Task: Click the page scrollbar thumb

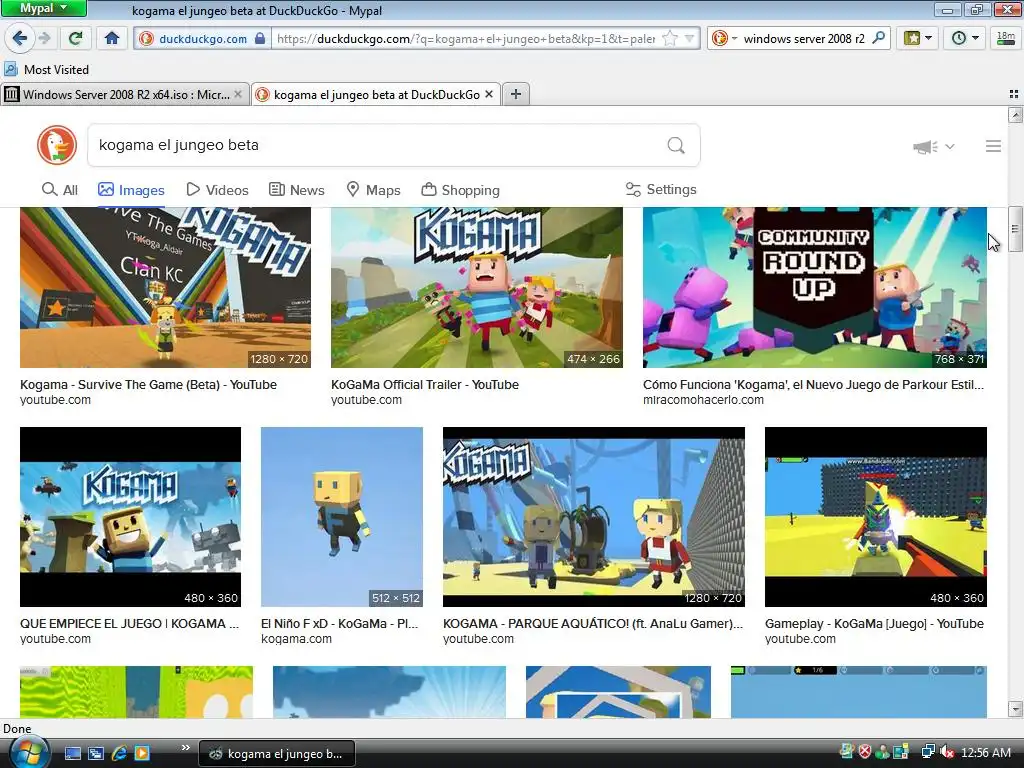Action: [1015, 229]
